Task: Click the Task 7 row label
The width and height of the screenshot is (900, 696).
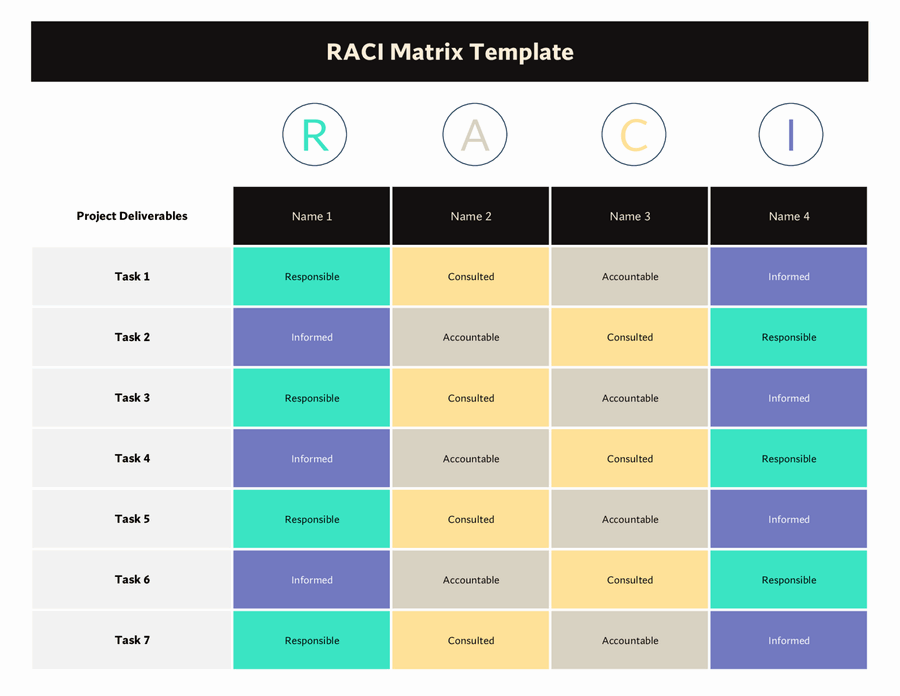Action: (131, 640)
